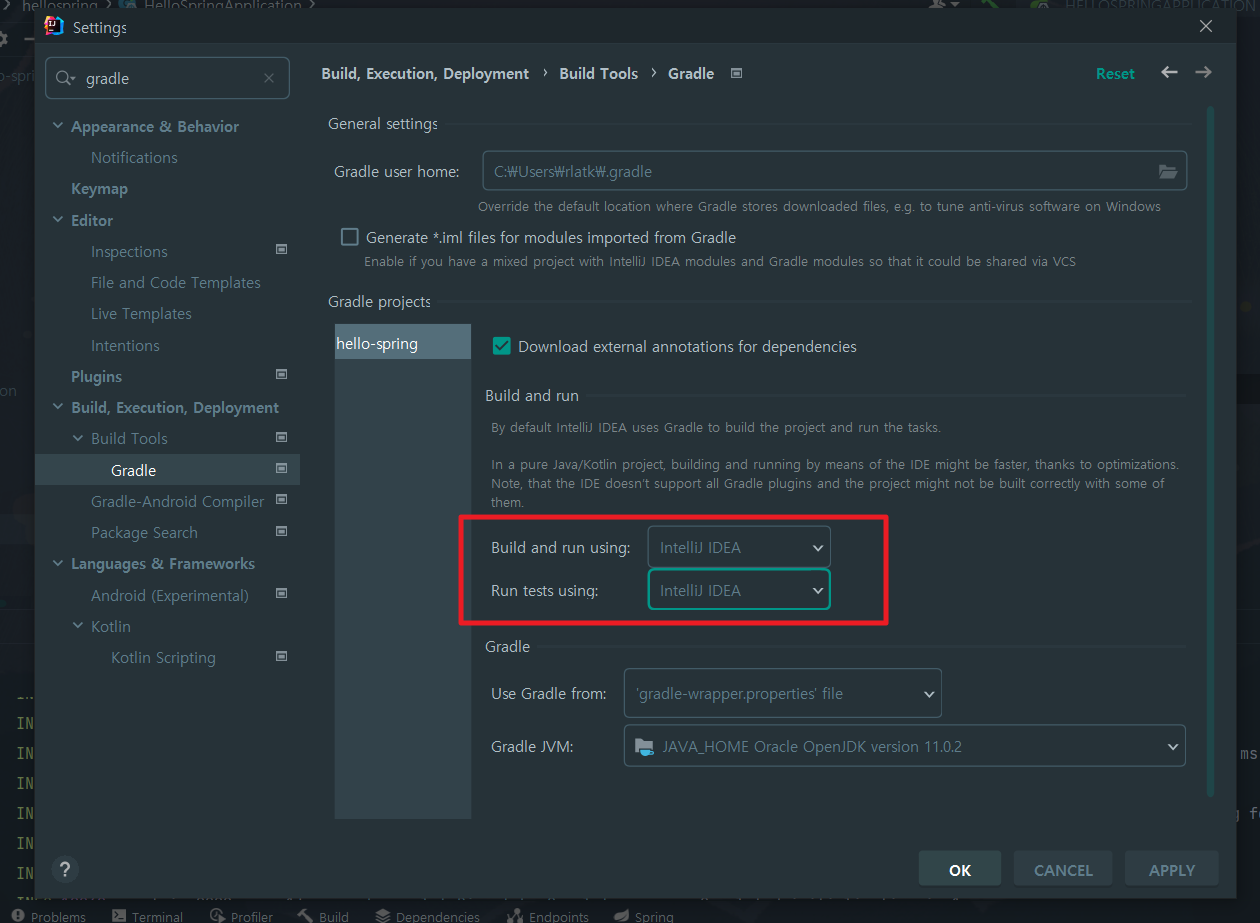Click the CANCEL button
The width and height of the screenshot is (1260, 923).
coord(1063,870)
